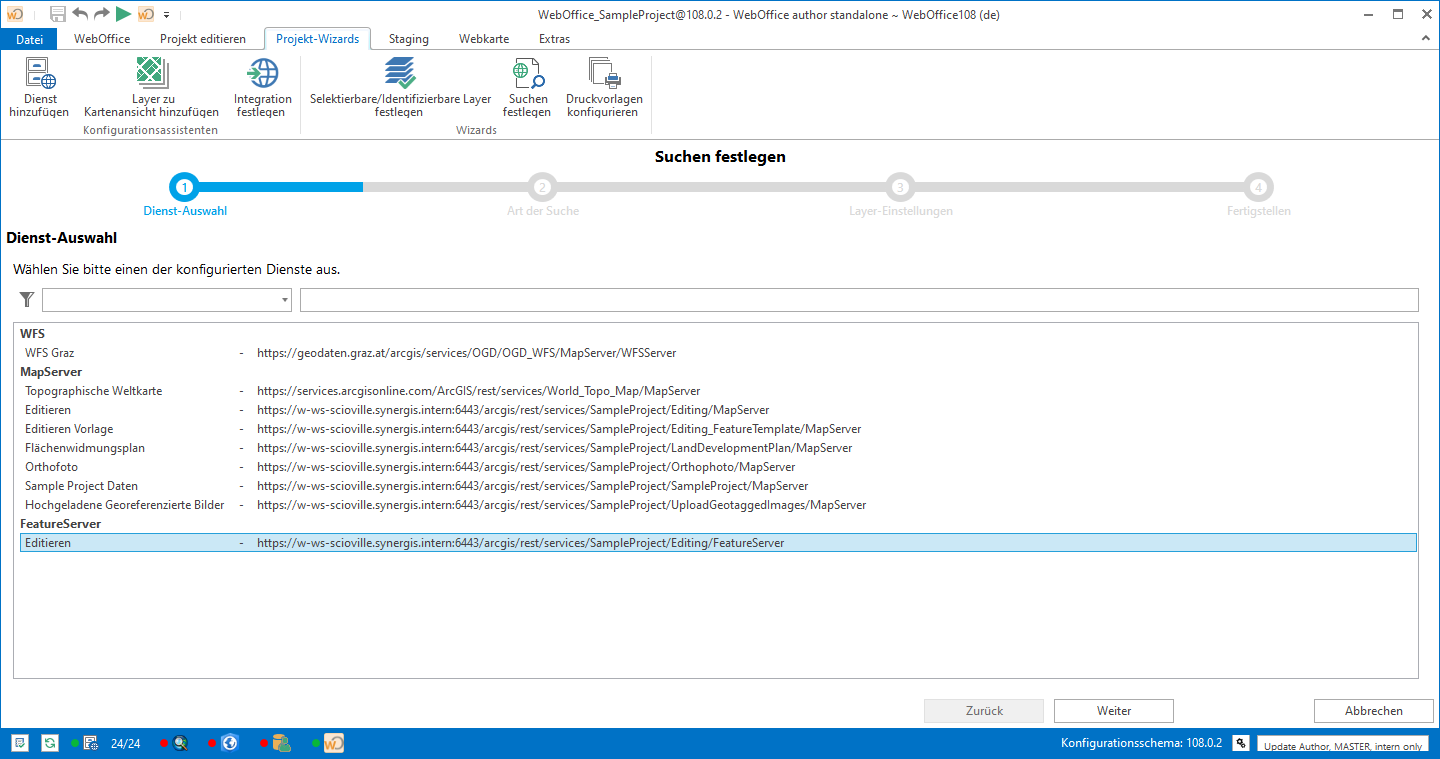This screenshot has height=759, width=1440.
Task: Click the gear icon beside Konfigurationsschema
Action: tap(1241, 743)
